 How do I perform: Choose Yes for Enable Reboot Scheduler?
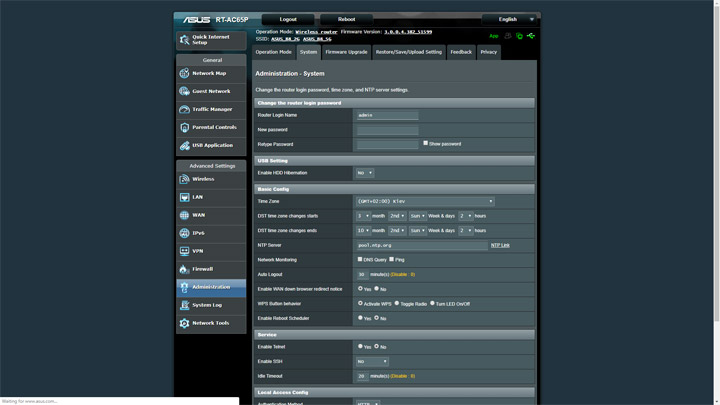point(360,317)
